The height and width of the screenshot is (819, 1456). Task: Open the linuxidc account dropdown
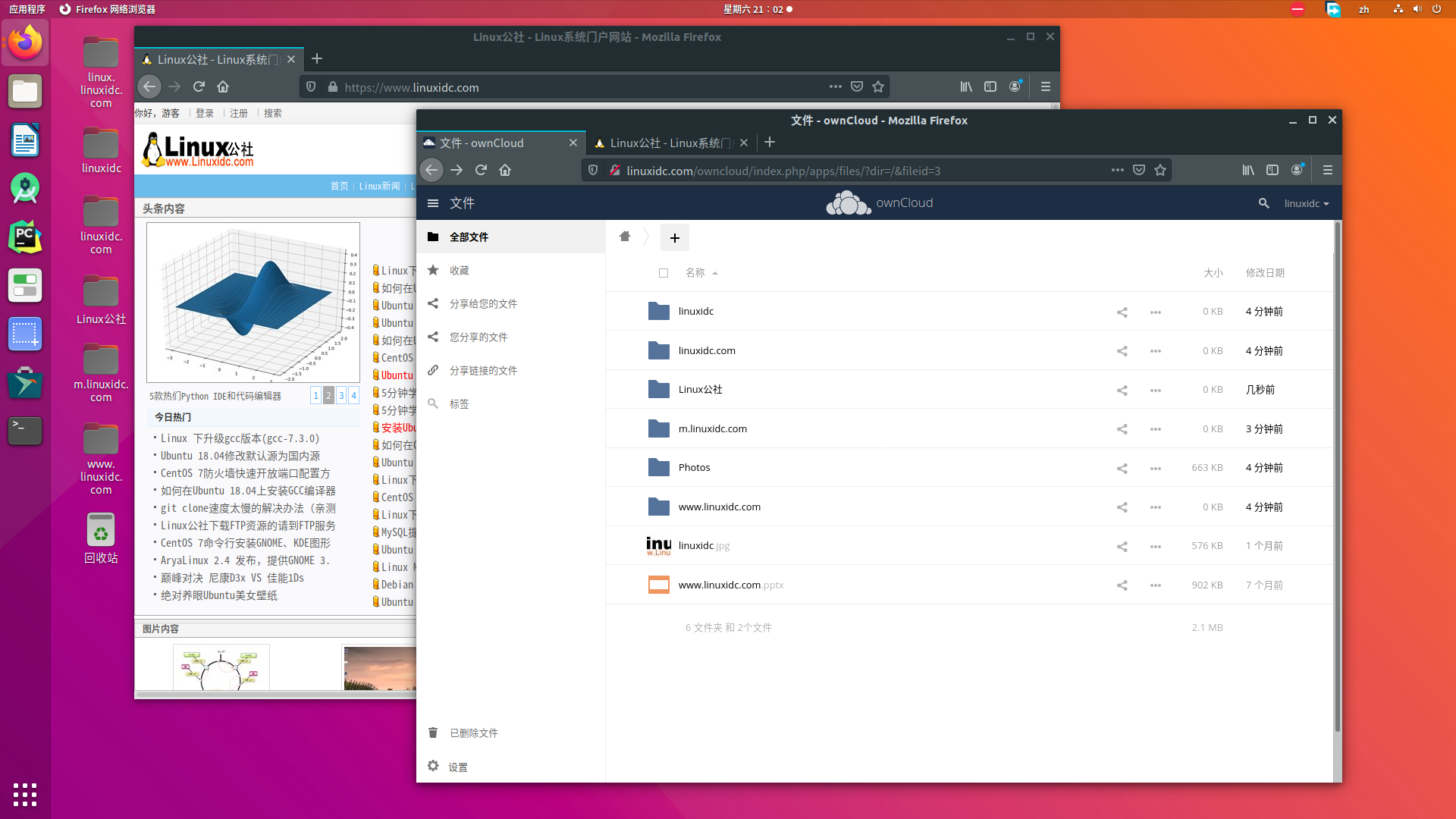(1306, 203)
